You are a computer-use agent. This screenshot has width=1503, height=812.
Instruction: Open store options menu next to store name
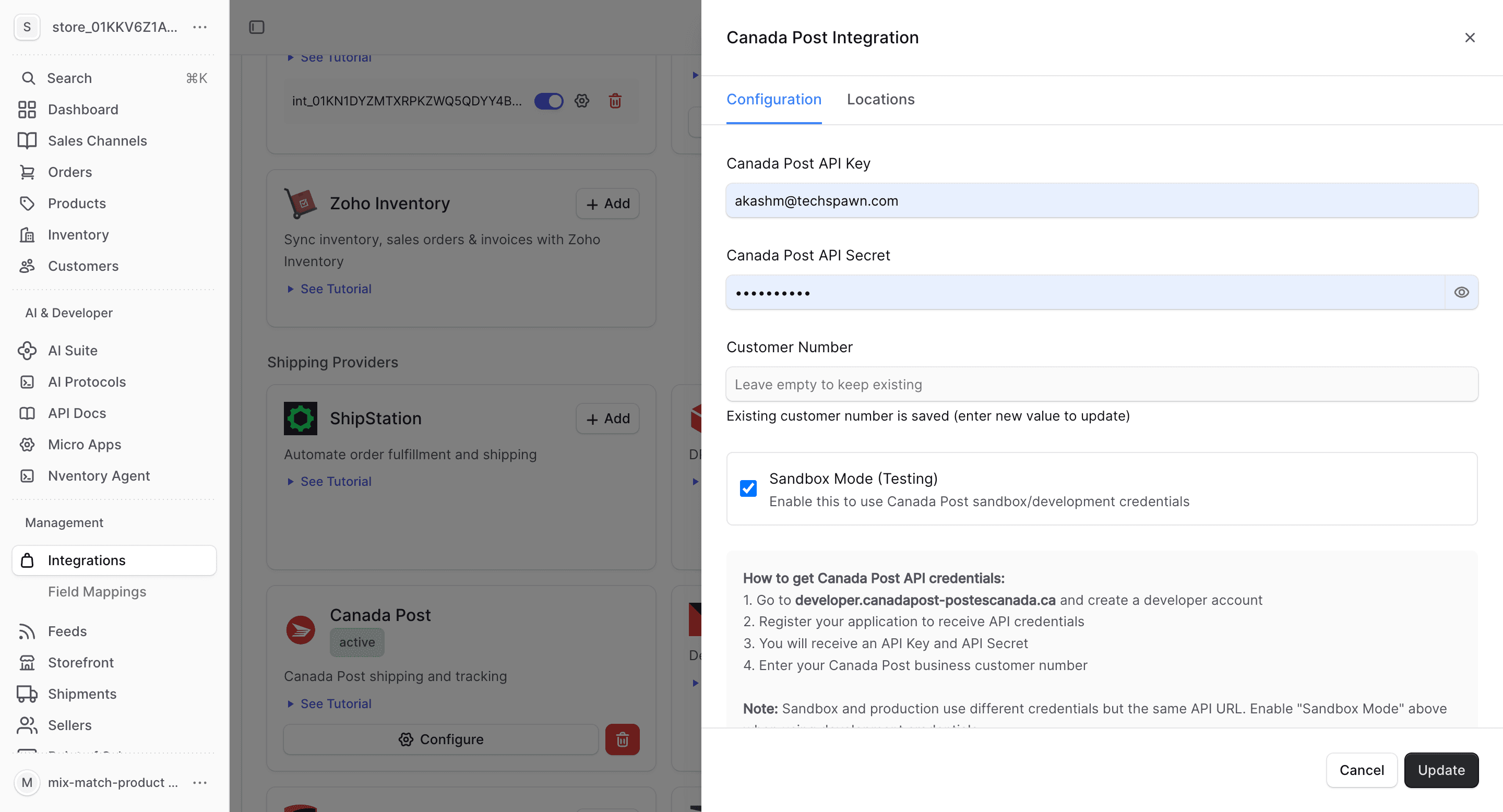click(x=200, y=27)
